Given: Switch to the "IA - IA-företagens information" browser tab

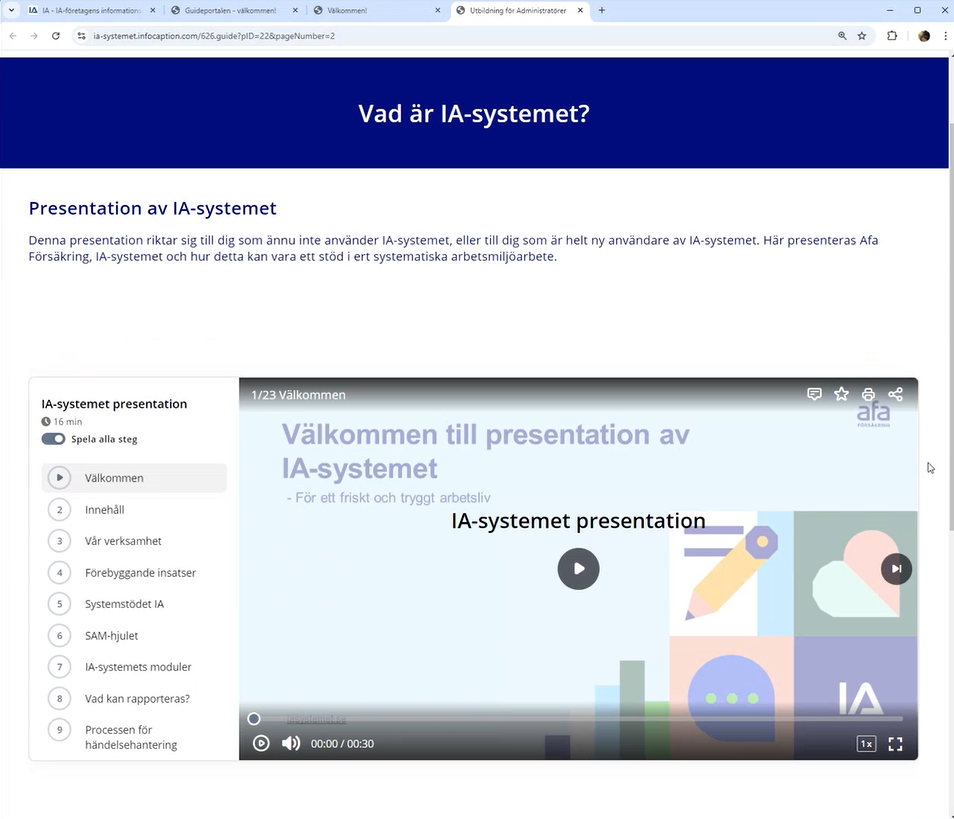Looking at the screenshot, I should click(91, 10).
